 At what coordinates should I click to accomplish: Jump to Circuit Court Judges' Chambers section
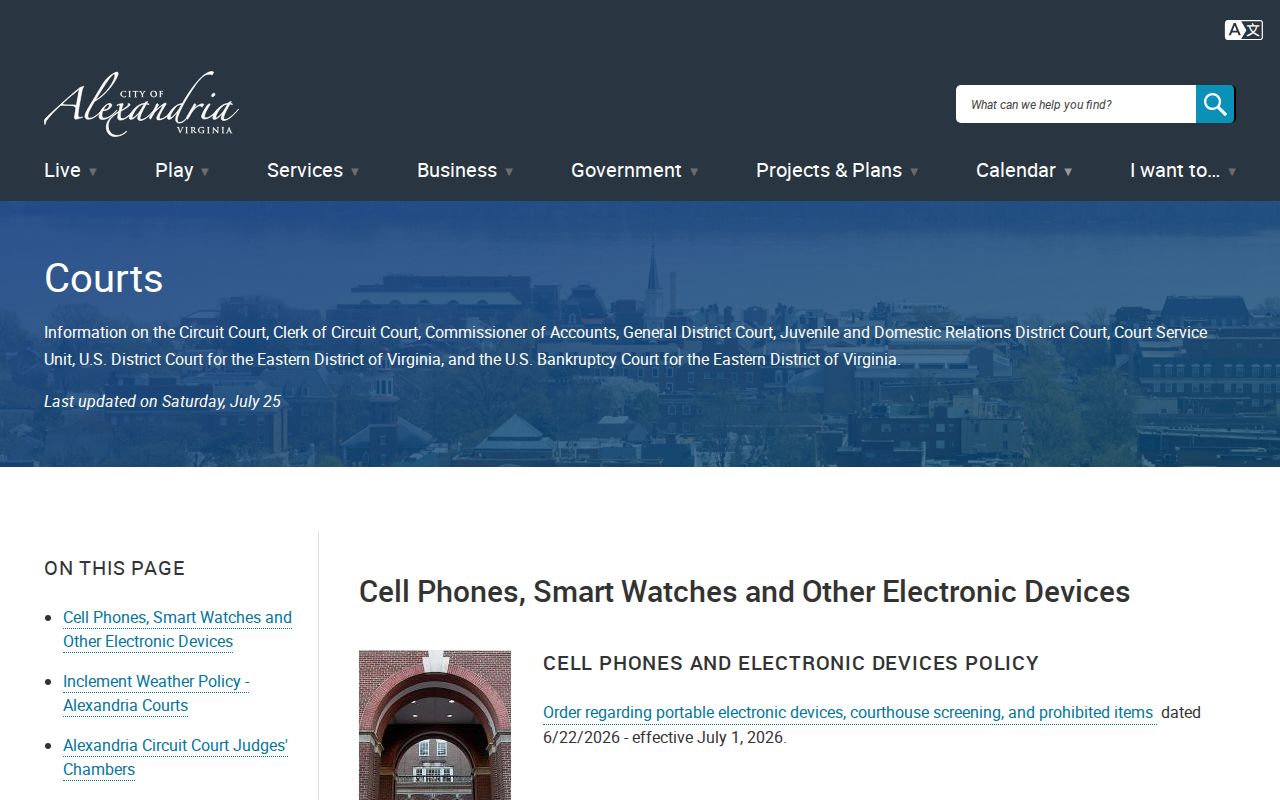(175, 758)
